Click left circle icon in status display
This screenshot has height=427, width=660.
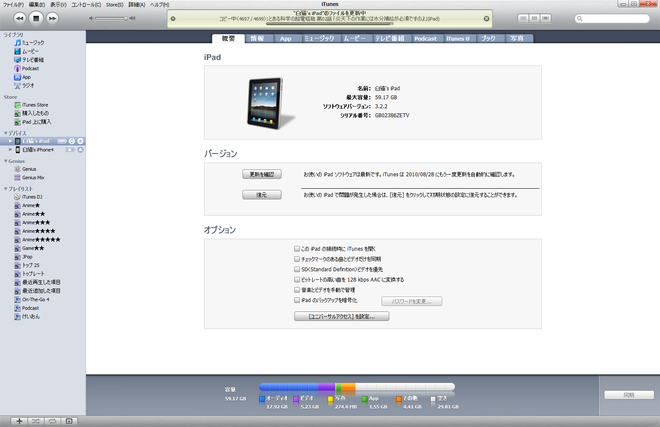[x=173, y=19]
